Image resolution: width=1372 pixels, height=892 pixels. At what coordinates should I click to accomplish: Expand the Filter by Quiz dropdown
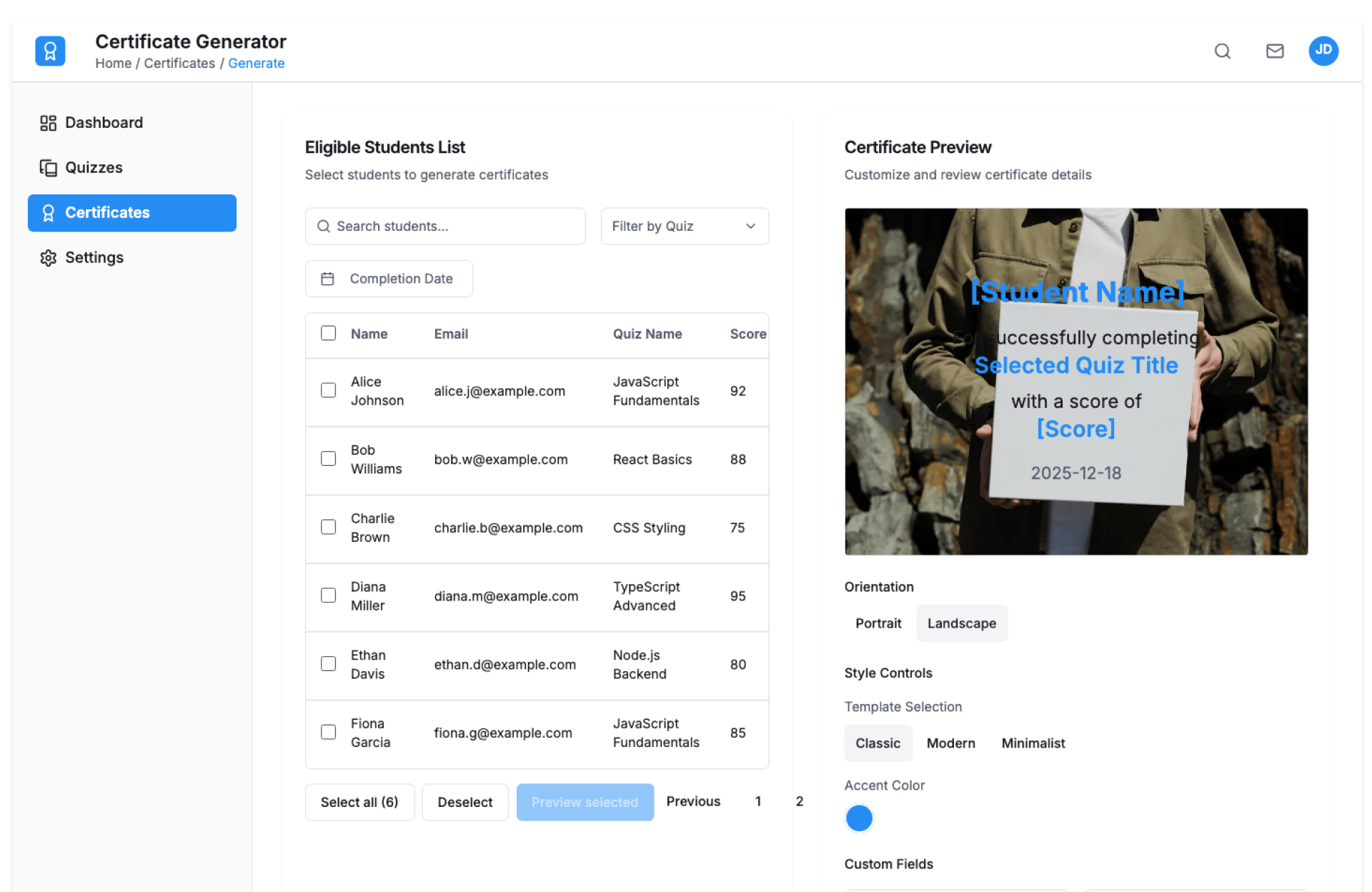(x=684, y=227)
